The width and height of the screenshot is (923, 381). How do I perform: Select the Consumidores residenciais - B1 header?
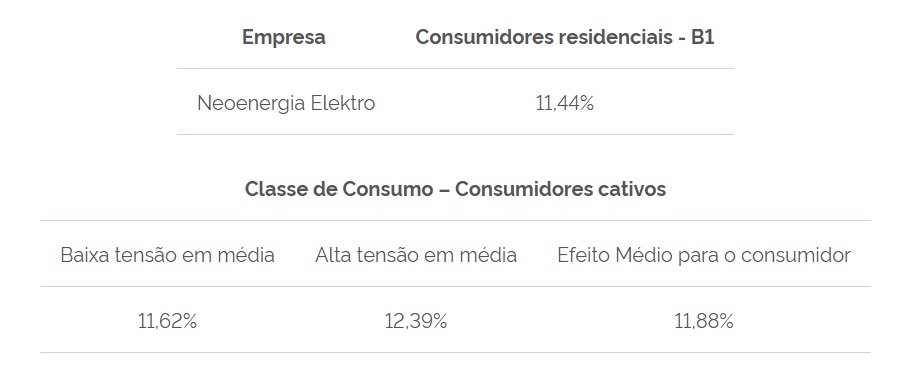pos(565,37)
